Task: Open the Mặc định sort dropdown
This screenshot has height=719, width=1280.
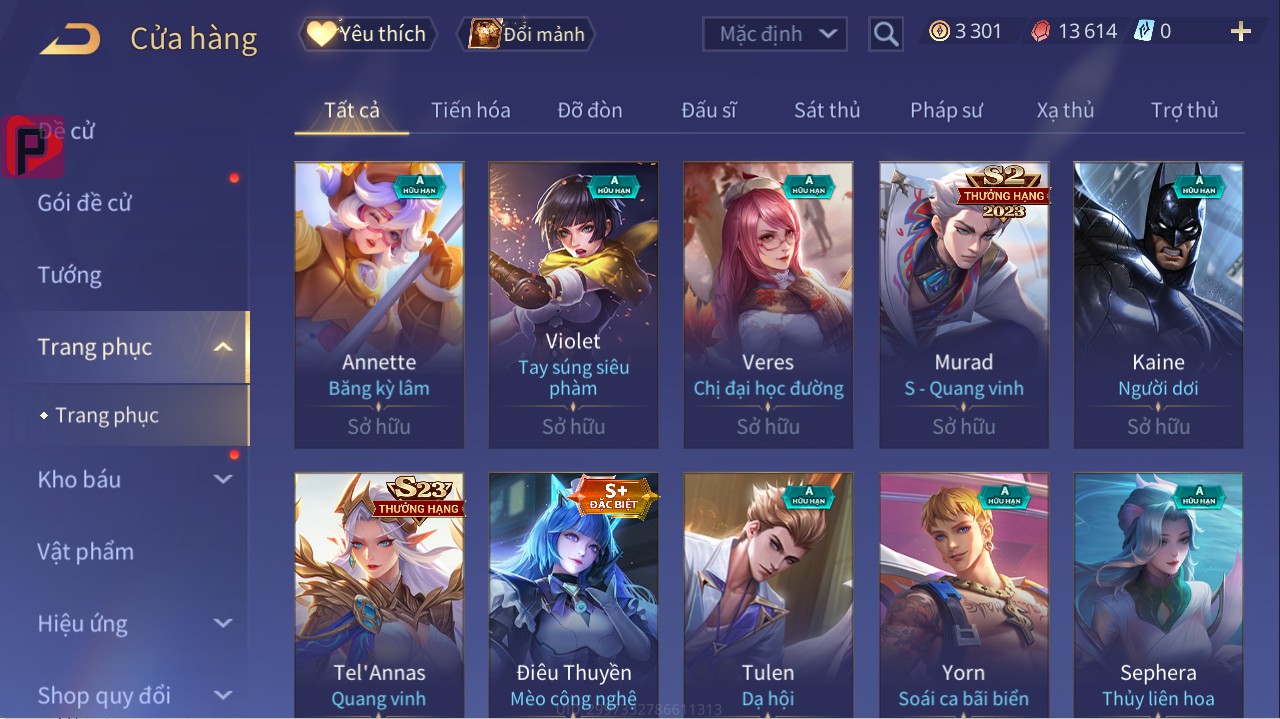Action: (775, 34)
